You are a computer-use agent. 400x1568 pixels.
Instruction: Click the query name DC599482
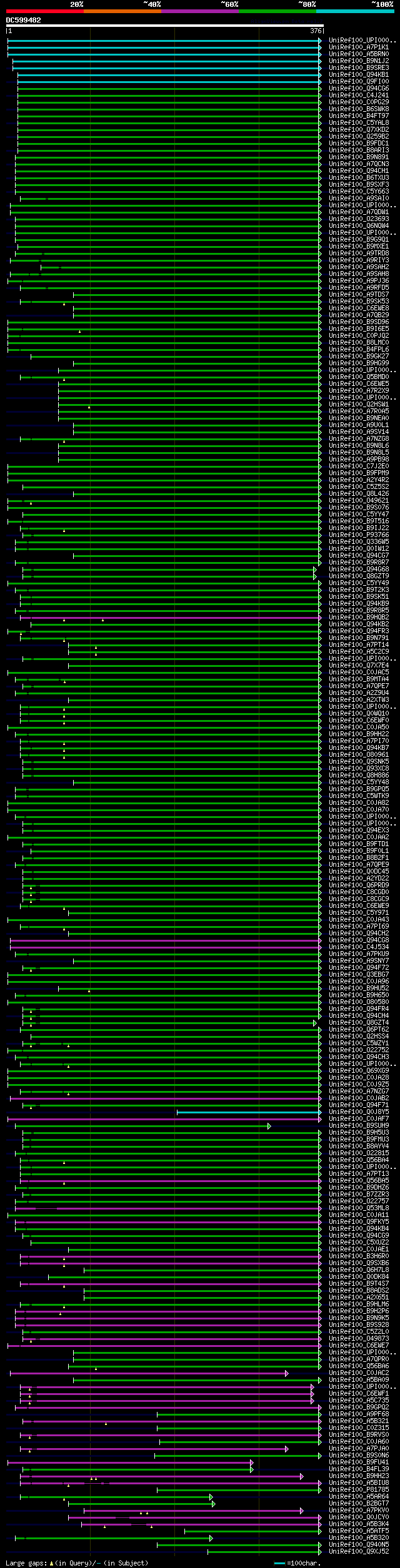coord(24,20)
